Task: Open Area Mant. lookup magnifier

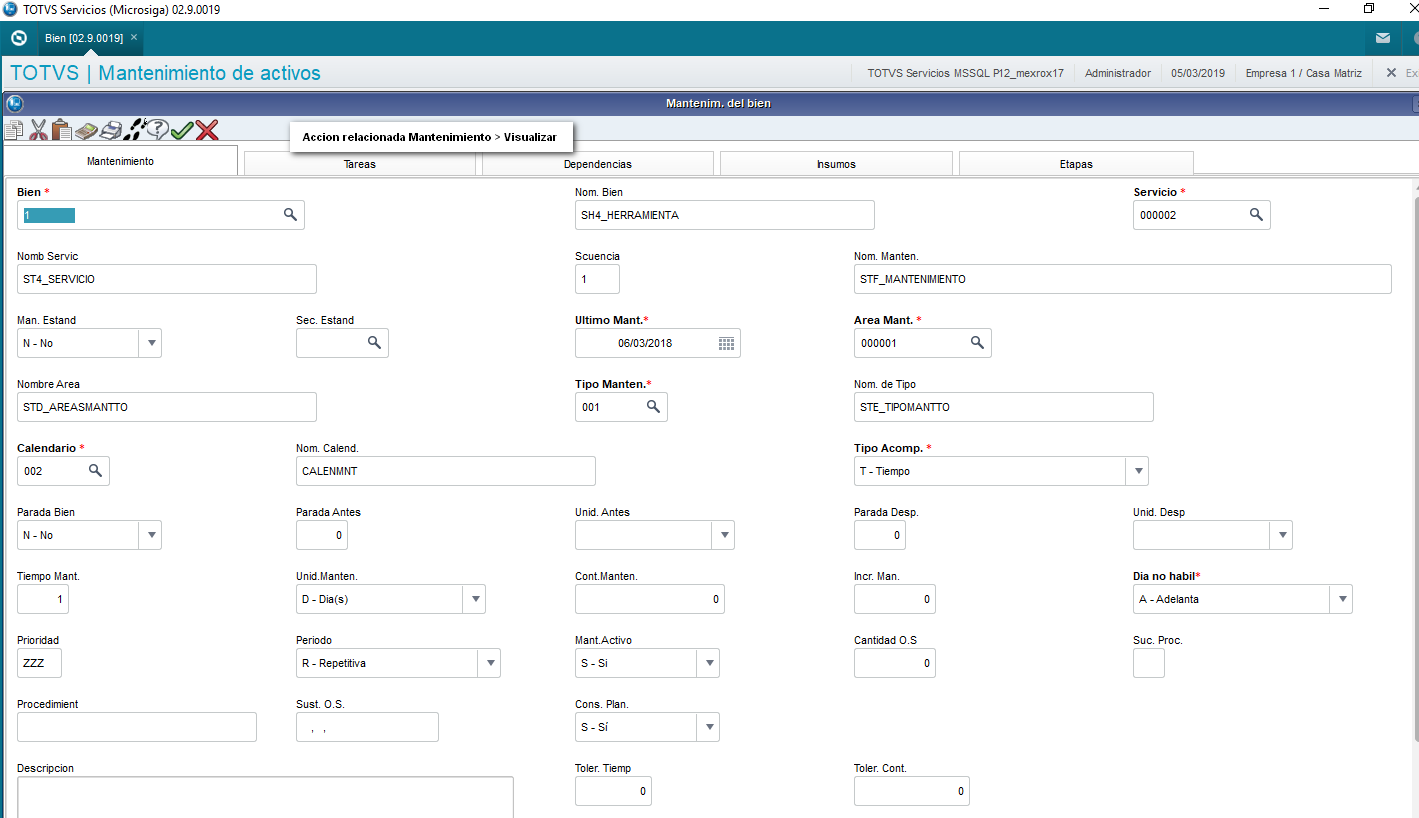Action: 977,343
